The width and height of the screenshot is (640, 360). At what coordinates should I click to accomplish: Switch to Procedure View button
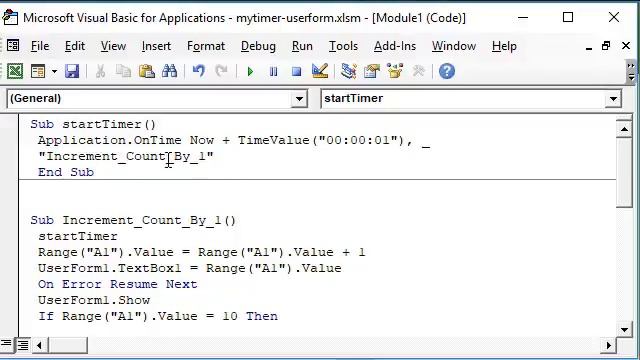tap(7, 345)
